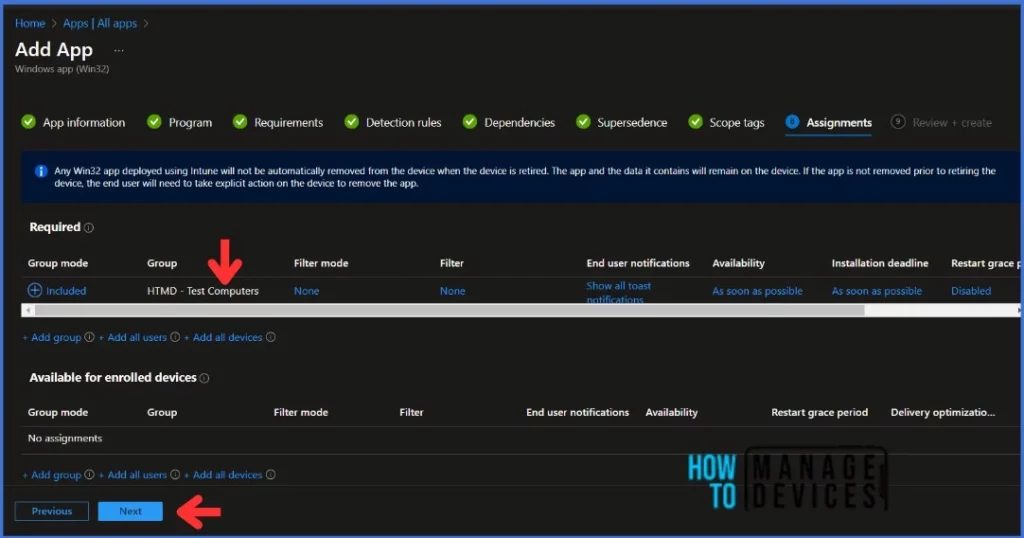Click info icon next to Required Add all users
Viewport: 1024px width, 538px height.
(x=175, y=338)
